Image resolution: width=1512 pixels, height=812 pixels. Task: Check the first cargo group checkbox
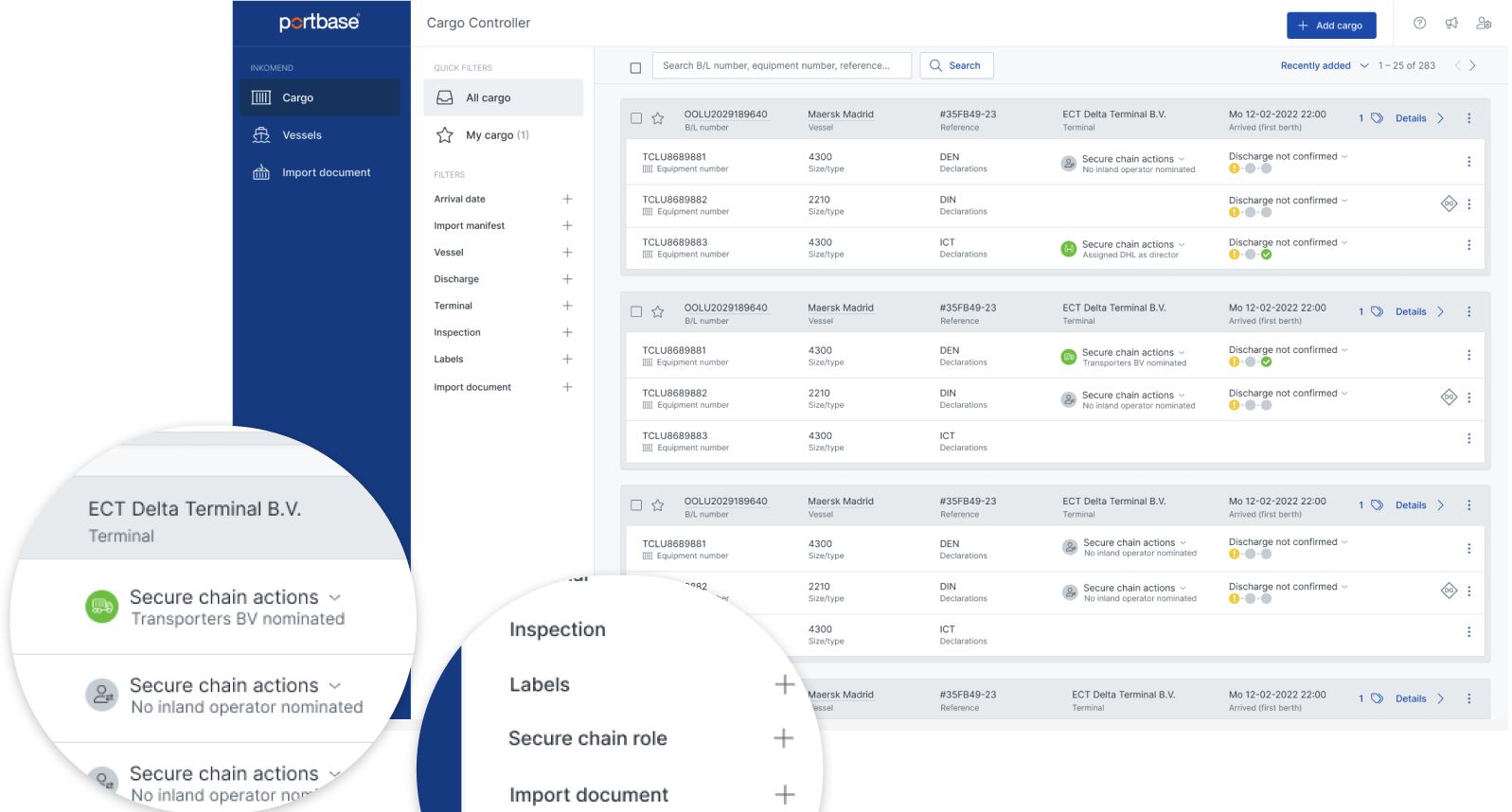(636, 118)
